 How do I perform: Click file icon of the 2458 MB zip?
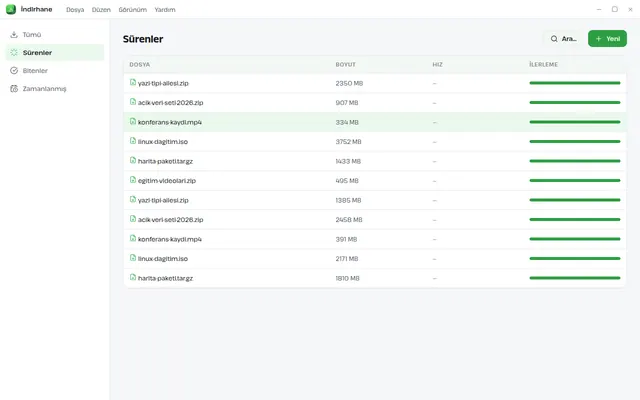pos(133,219)
